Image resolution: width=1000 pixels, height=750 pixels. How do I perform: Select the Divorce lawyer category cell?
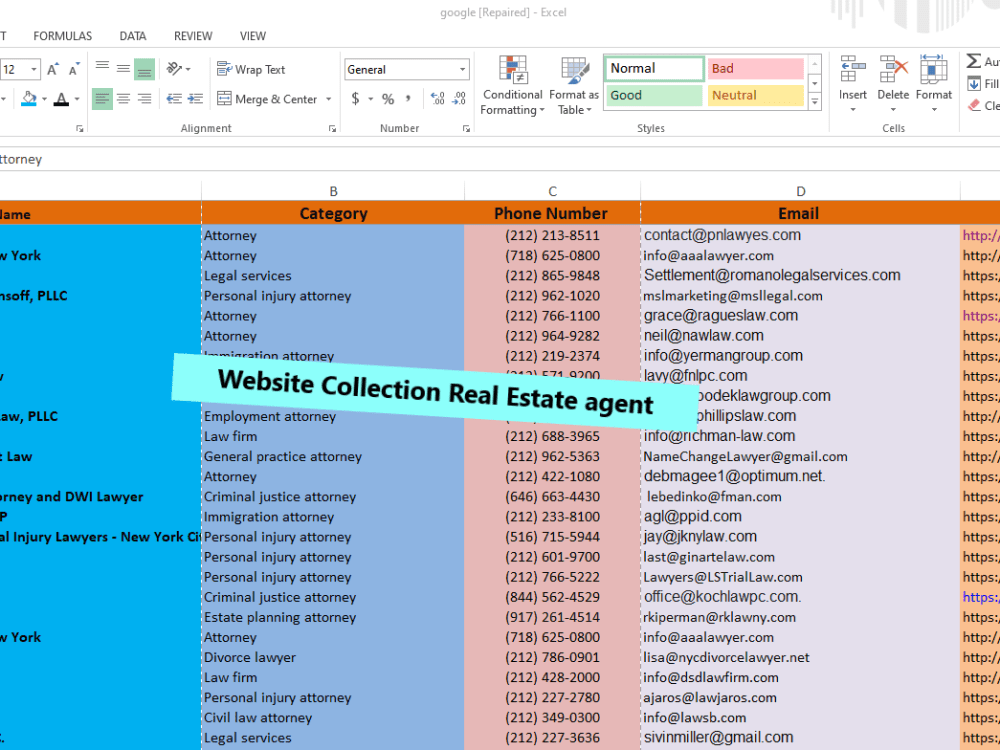[x=333, y=658]
